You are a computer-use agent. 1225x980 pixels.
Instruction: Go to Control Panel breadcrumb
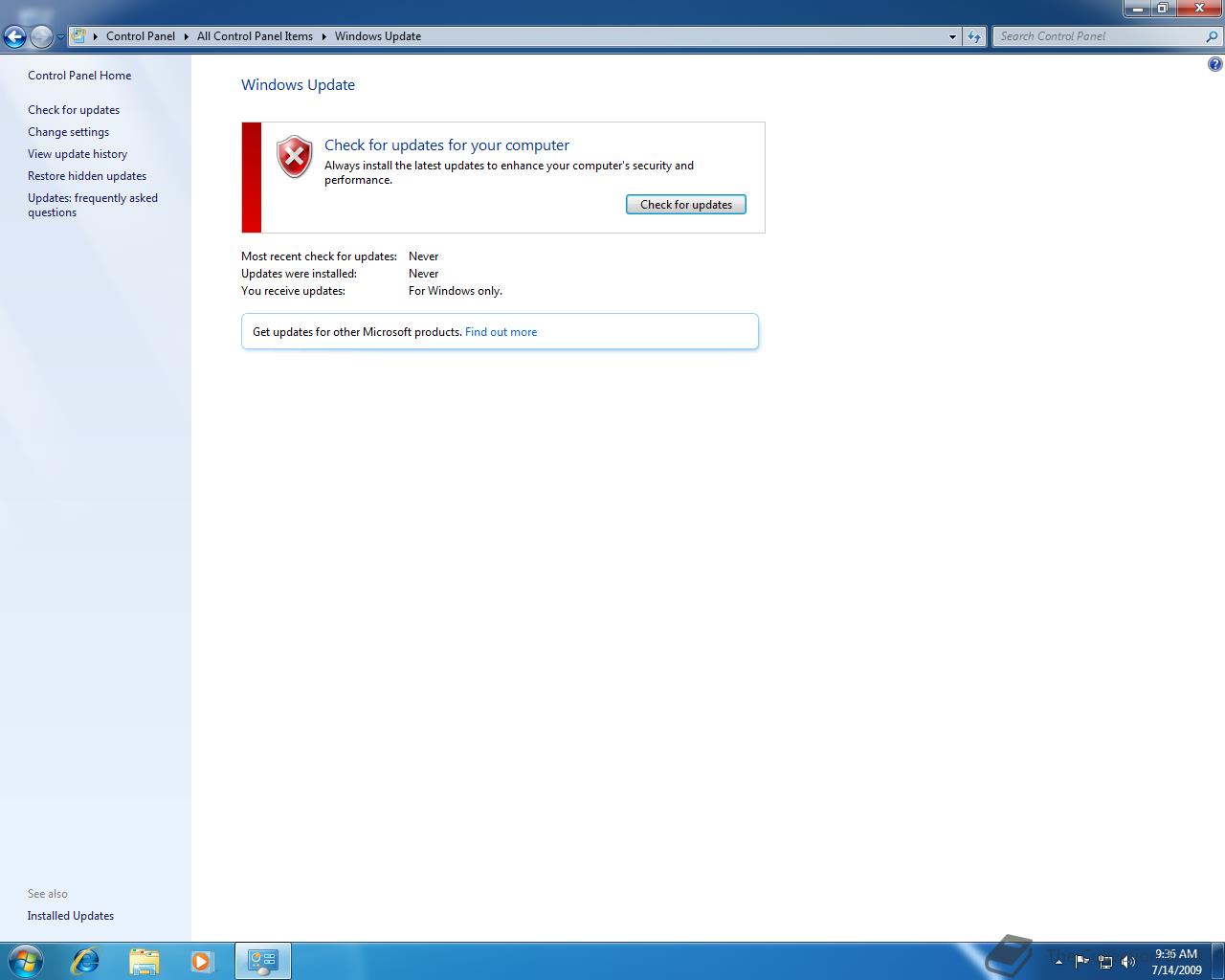point(141,36)
